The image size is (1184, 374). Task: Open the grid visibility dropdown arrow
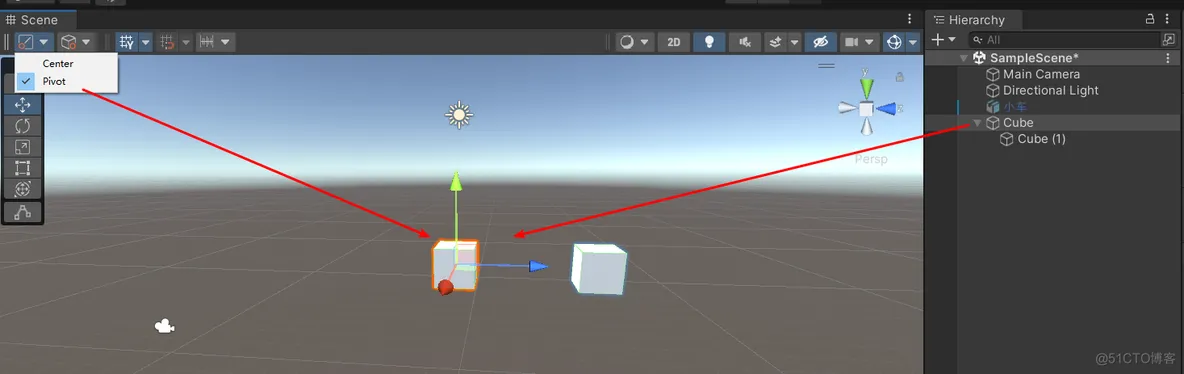tap(145, 42)
